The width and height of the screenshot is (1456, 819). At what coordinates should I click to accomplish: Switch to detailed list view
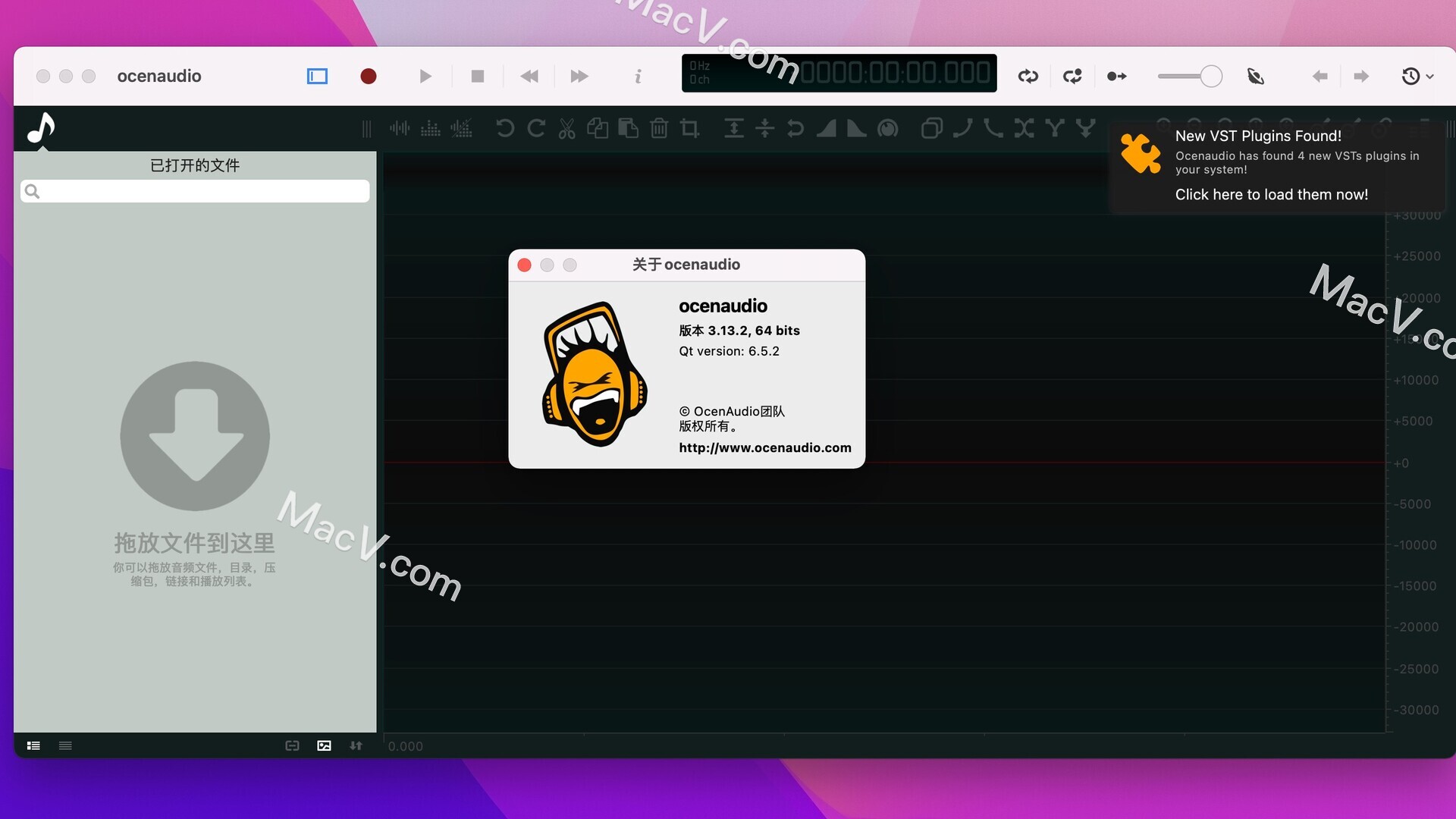[33, 745]
